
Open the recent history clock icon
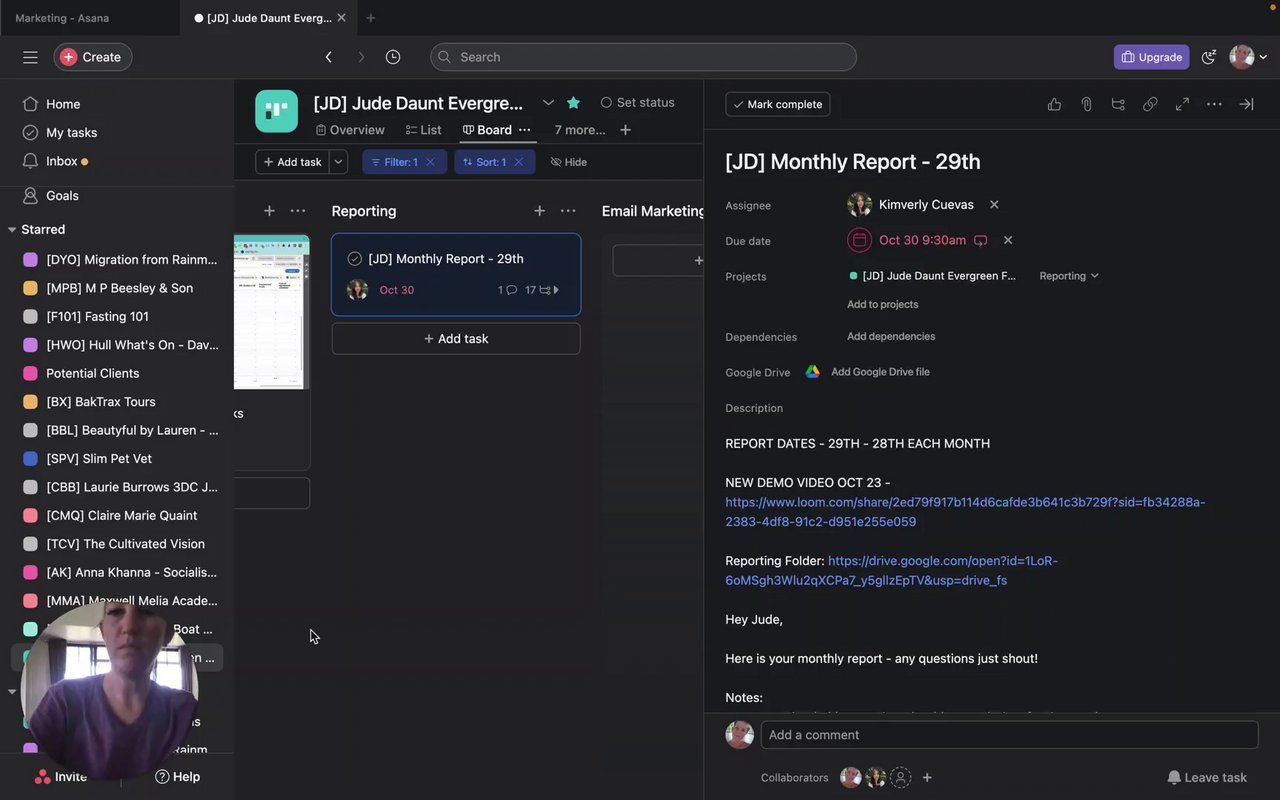click(x=393, y=57)
